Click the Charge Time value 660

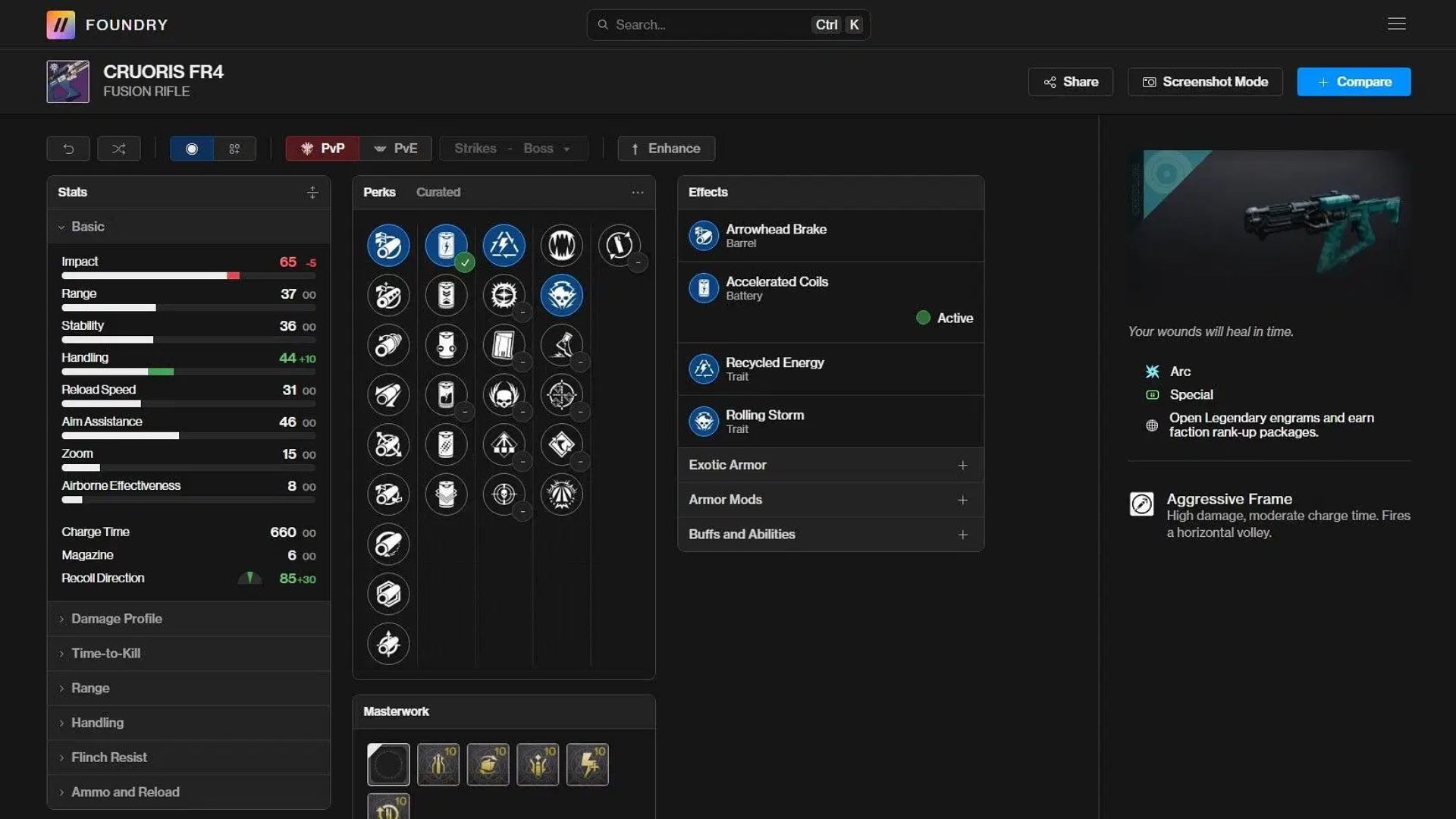[x=283, y=532]
